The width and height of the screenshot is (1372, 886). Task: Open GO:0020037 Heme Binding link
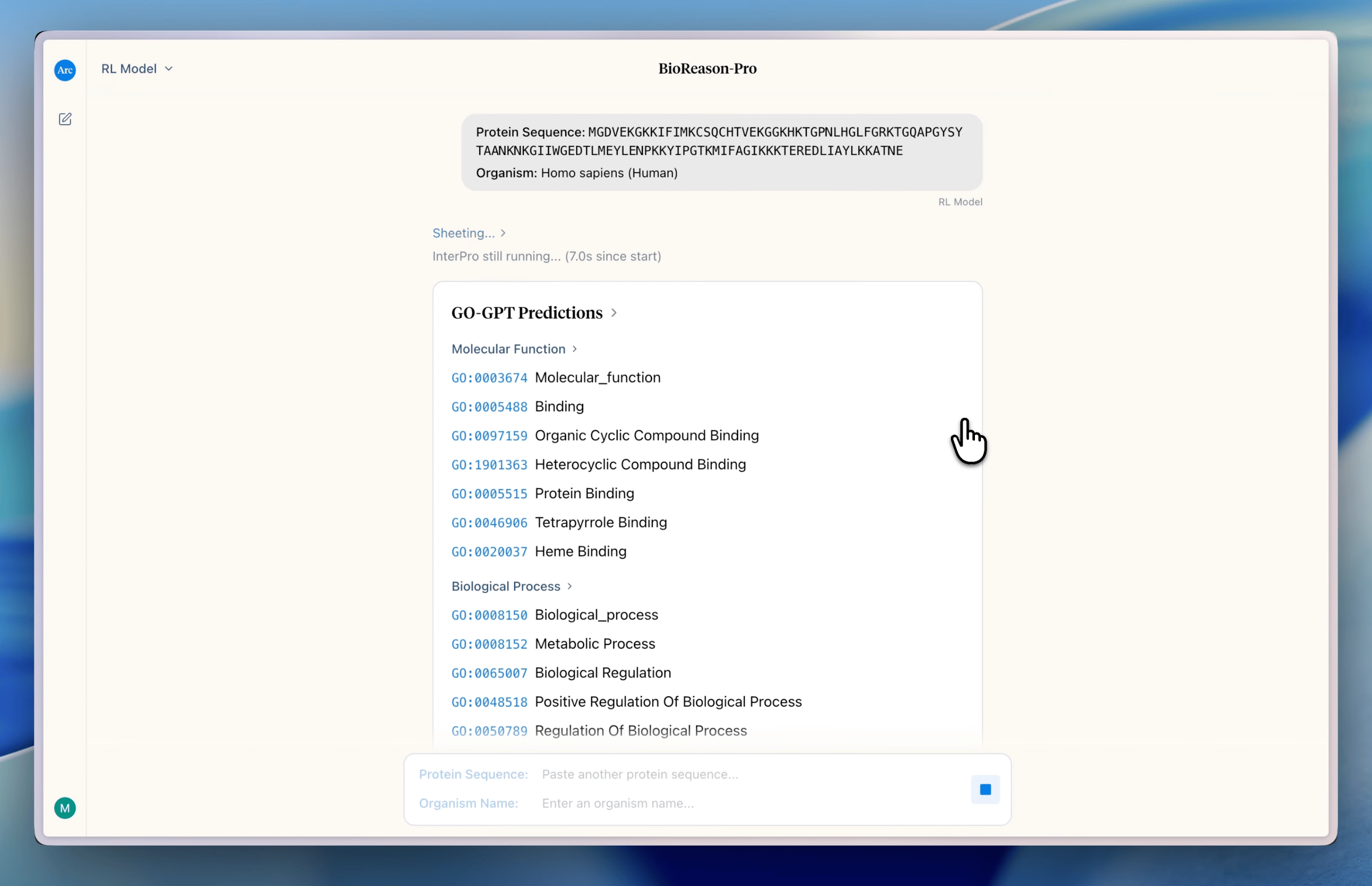(x=489, y=552)
